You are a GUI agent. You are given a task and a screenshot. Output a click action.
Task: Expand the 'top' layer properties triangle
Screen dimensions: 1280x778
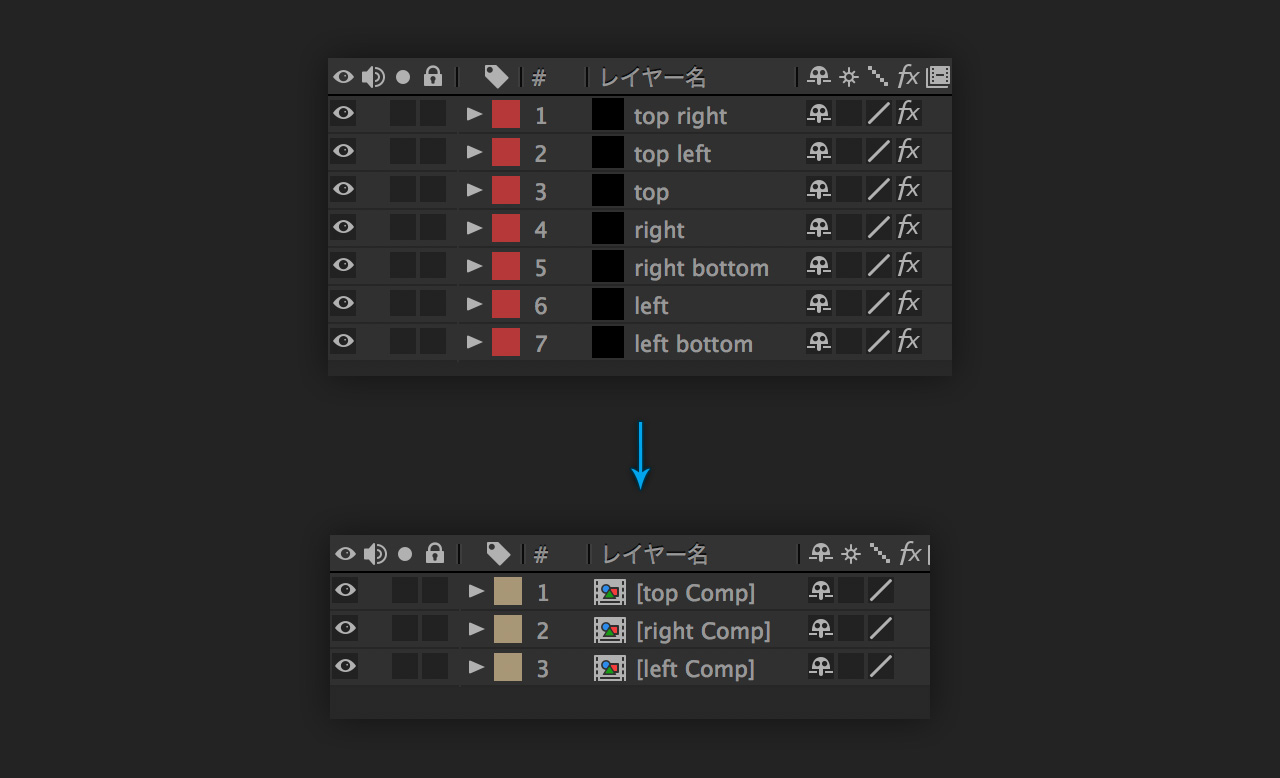pyautogui.click(x=475, y=190)
